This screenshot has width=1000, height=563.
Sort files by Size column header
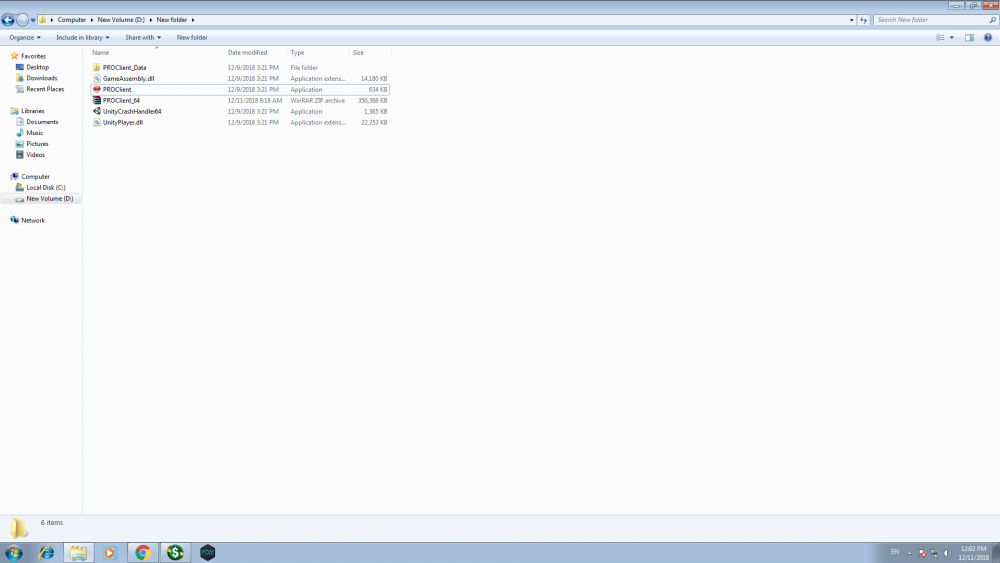point(358,52)
